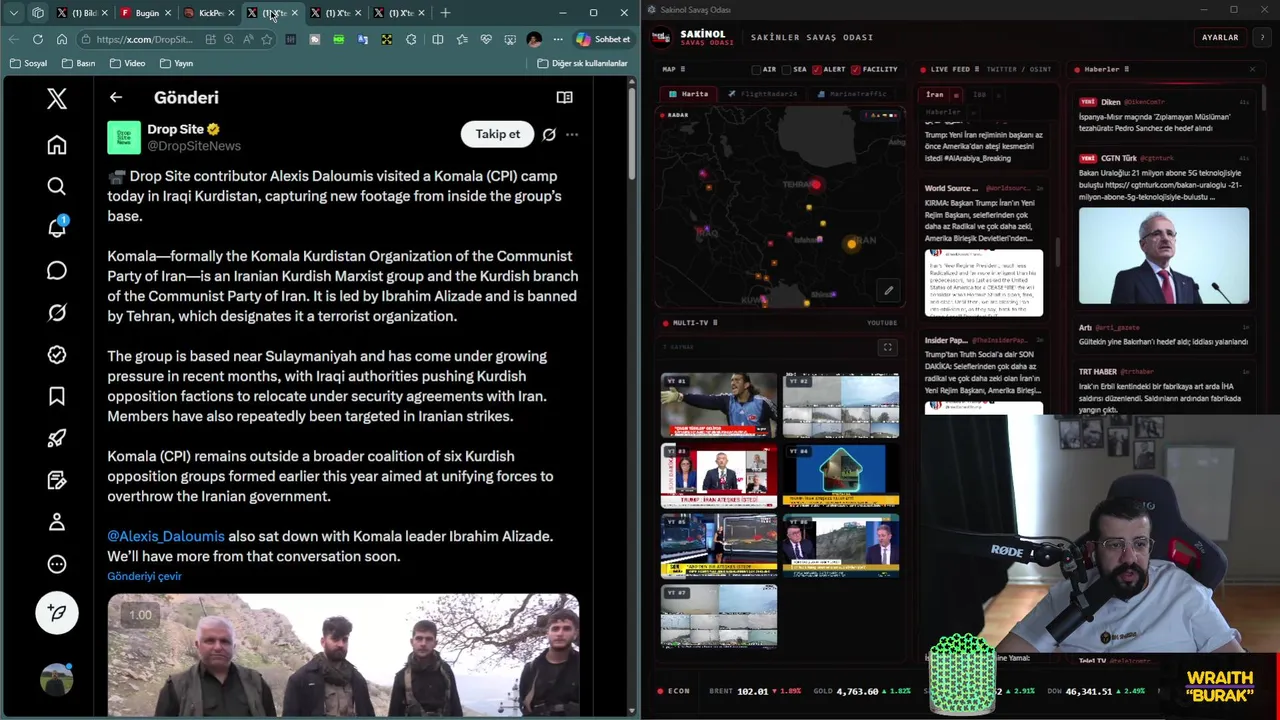Viewport: 1280px width, 720px height.
Task: Open X messages chat bubble icon
Action: click(x=57, y=270)
